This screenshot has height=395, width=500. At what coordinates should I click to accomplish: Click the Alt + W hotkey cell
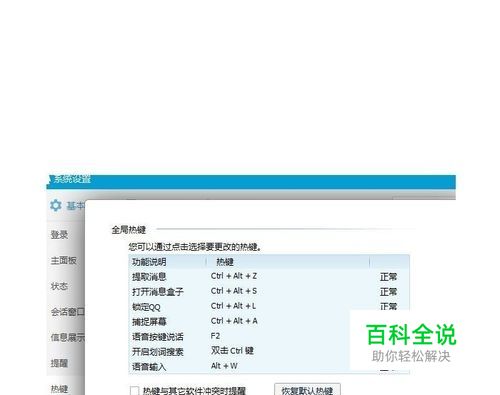[x=224, y=366]
